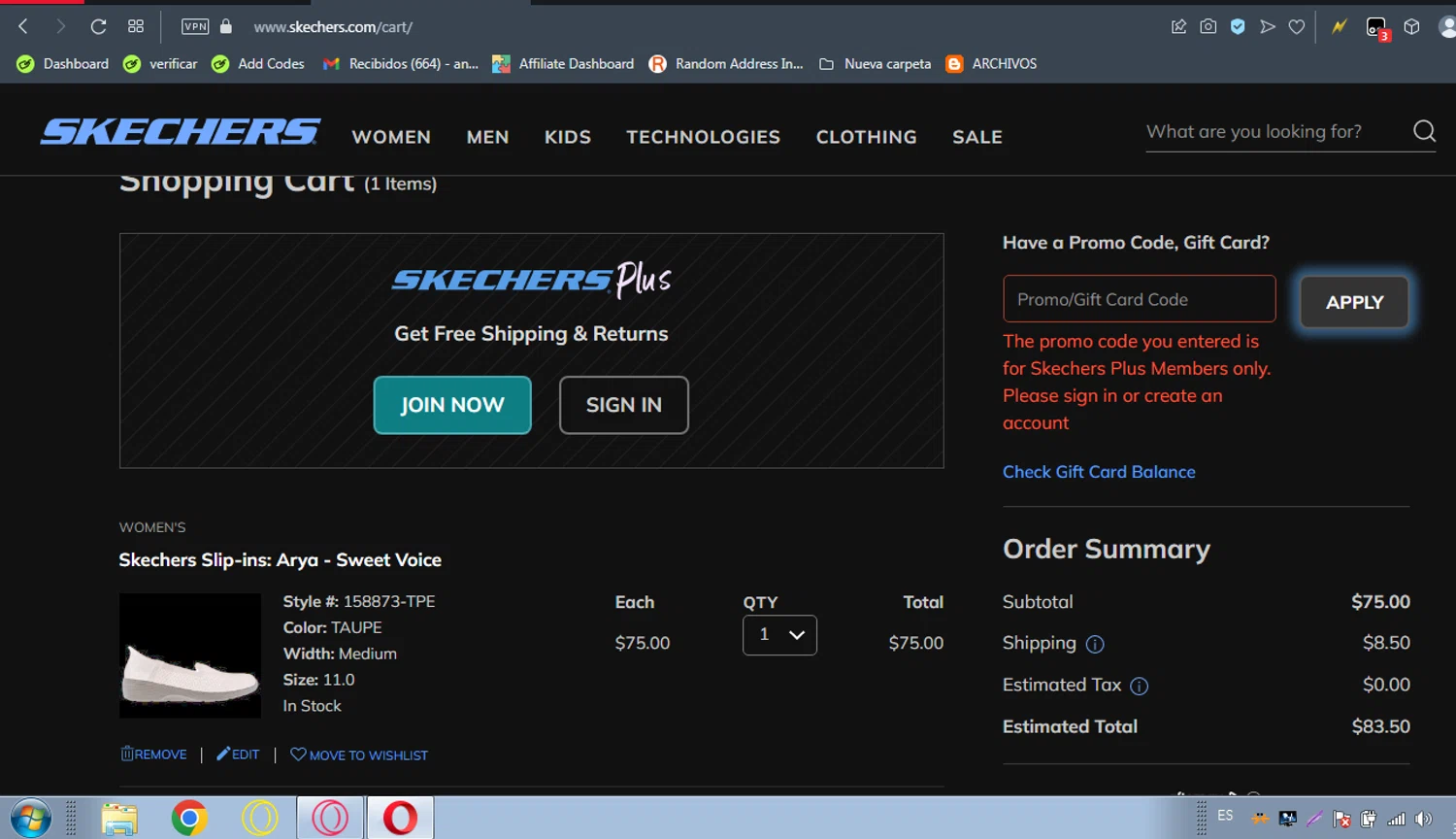
Task: Click the taupe shoe product thumbnail
Action: [x=190, y=655]
